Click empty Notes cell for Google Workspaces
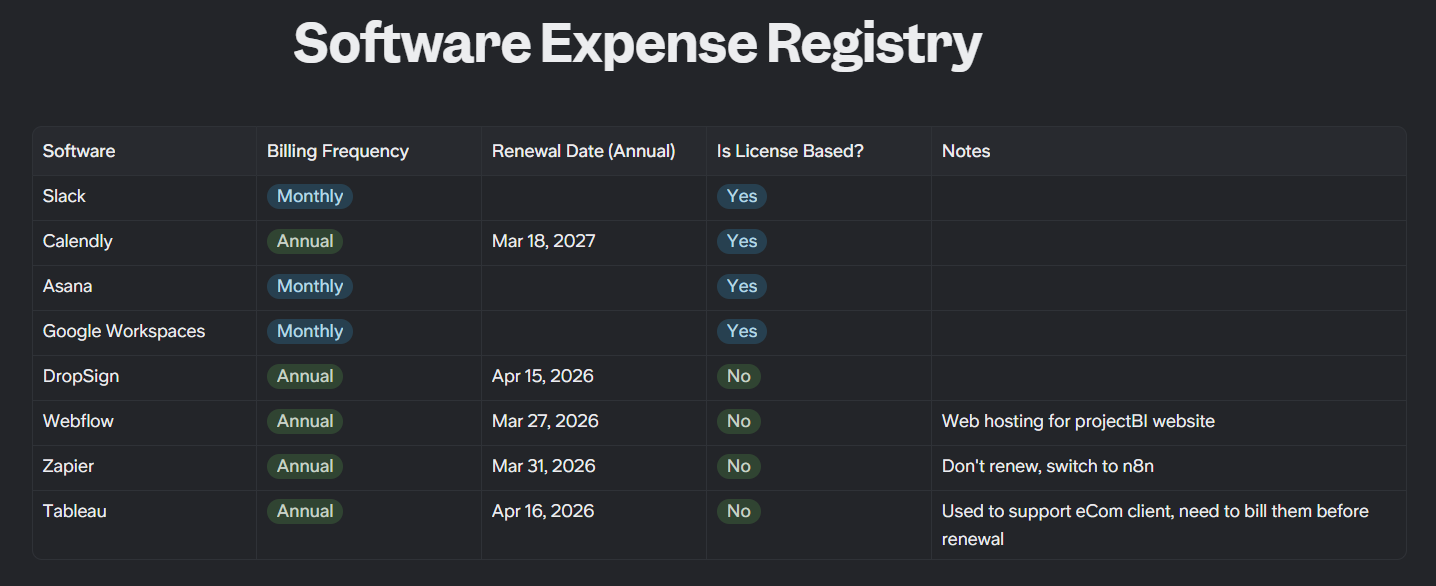Image resolution: width=1436 pixels, height=586 pixels. (x=1169, y=332)
